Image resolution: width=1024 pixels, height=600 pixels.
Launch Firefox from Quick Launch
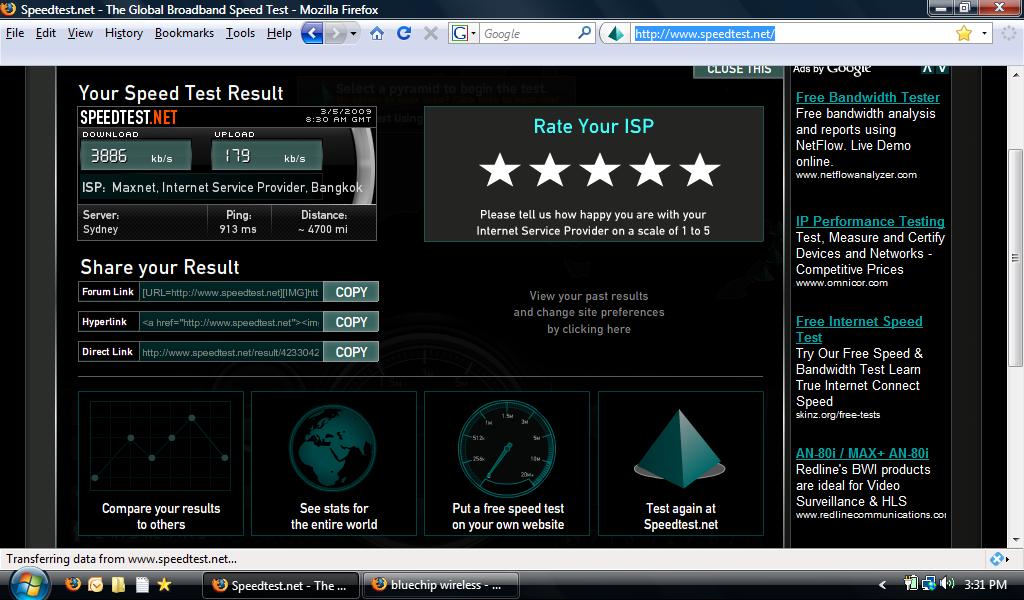[x=72, y=584]
